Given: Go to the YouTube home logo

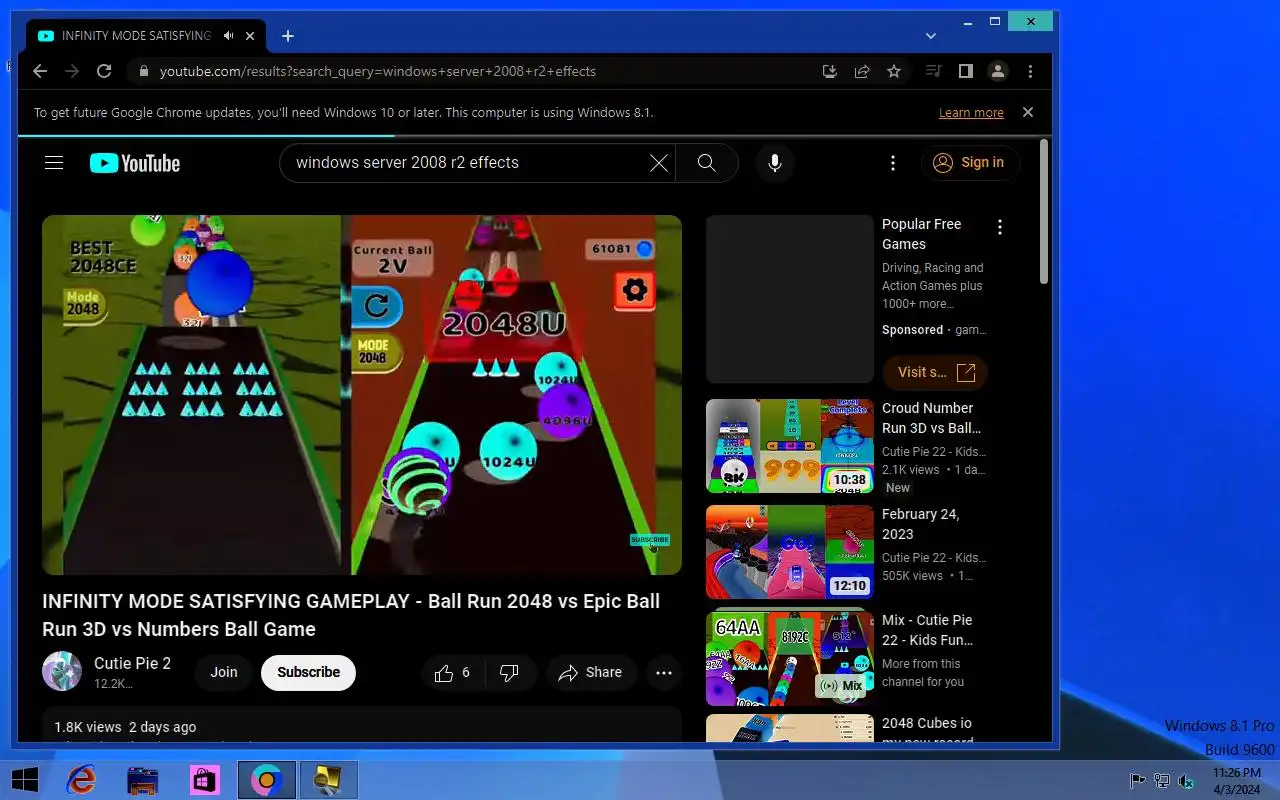Looking at the screenshot, I should (x=135, y=163).
